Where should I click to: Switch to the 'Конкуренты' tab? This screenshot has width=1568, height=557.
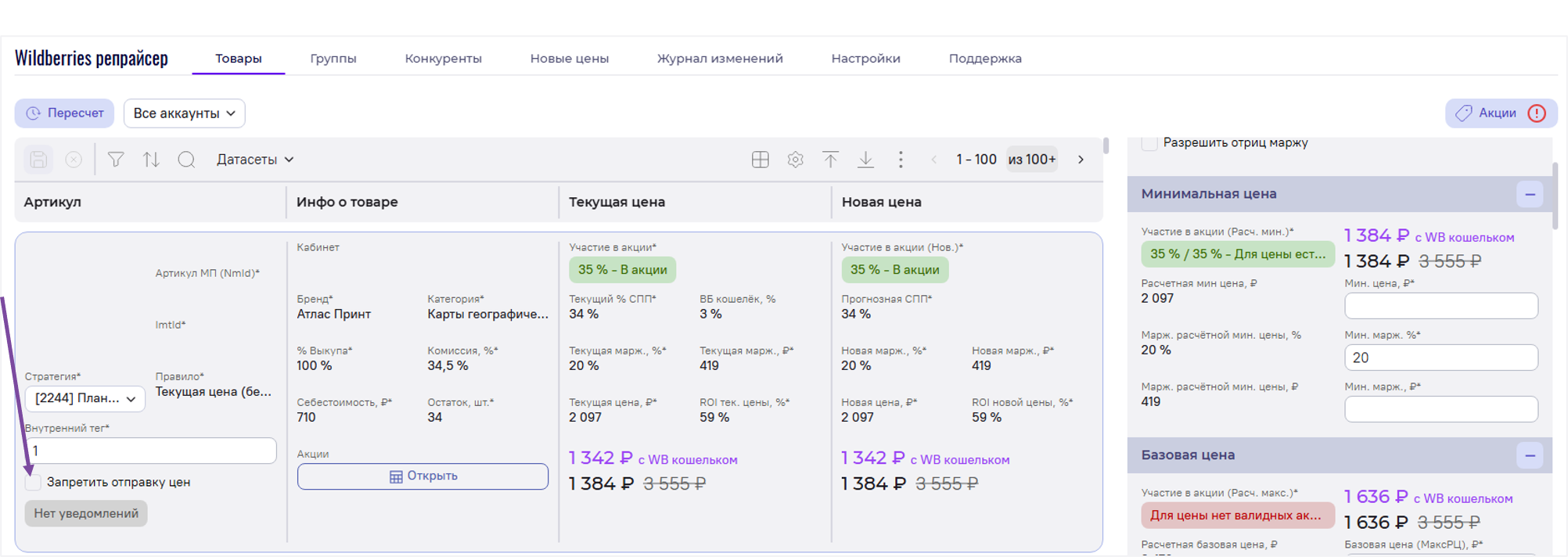[443, 59]
